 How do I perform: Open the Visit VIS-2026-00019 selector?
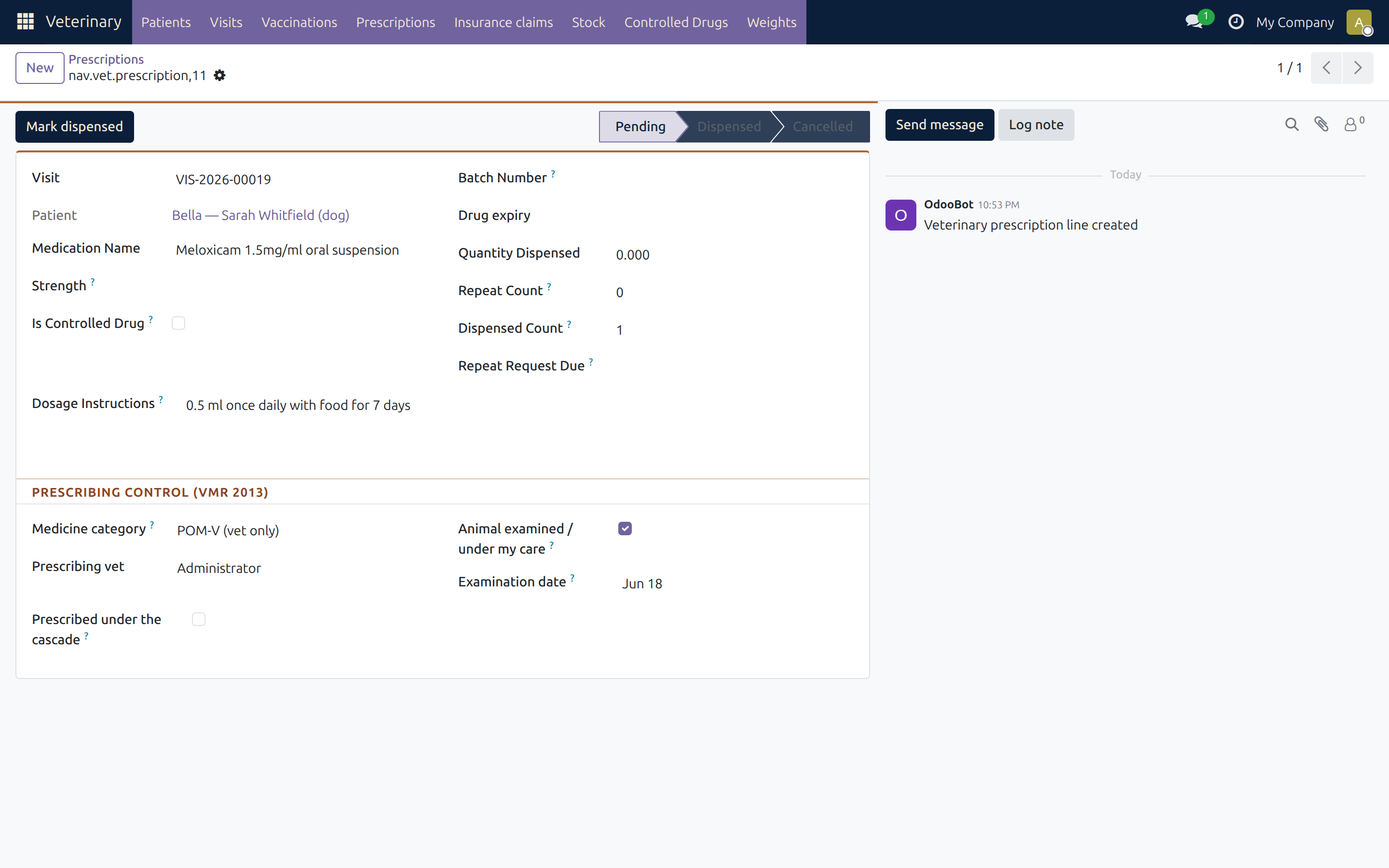(304, 180)
